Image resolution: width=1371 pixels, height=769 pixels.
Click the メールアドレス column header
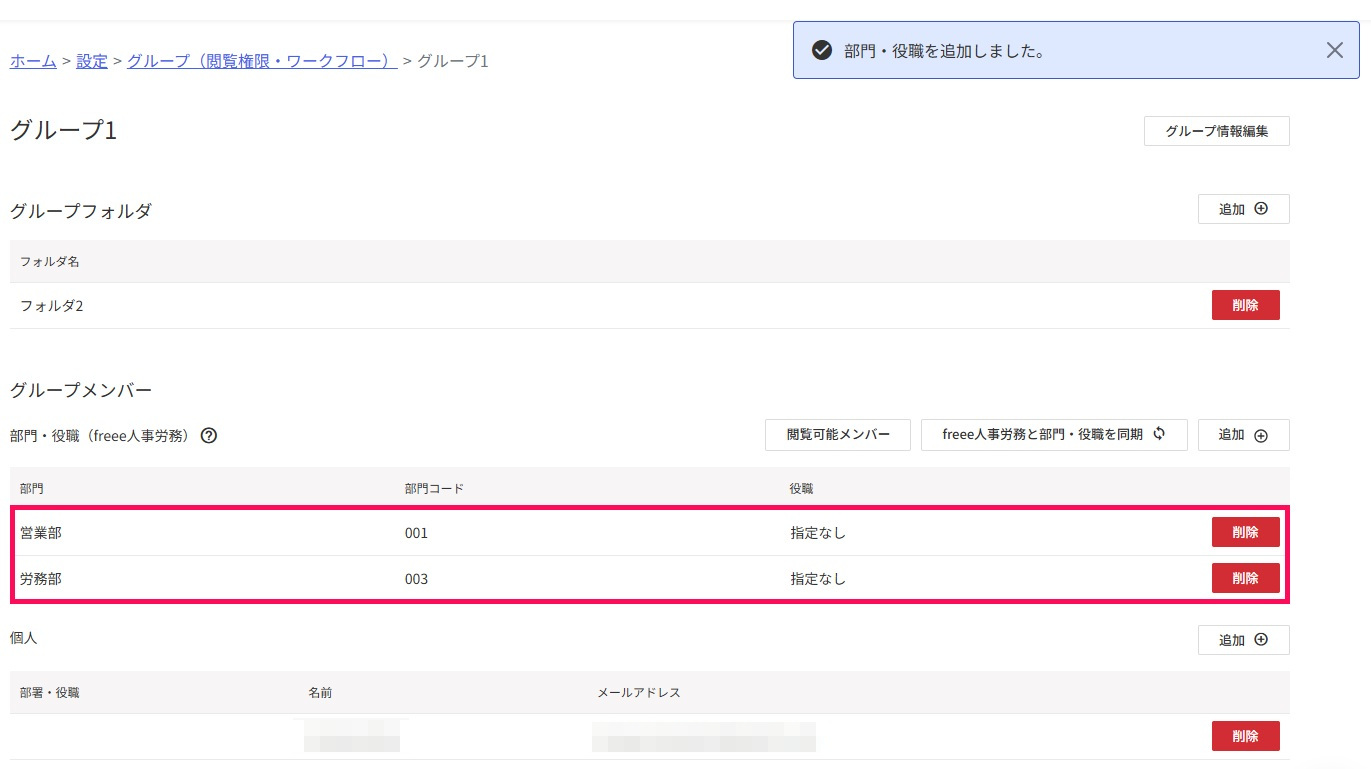tap(639, 693)
